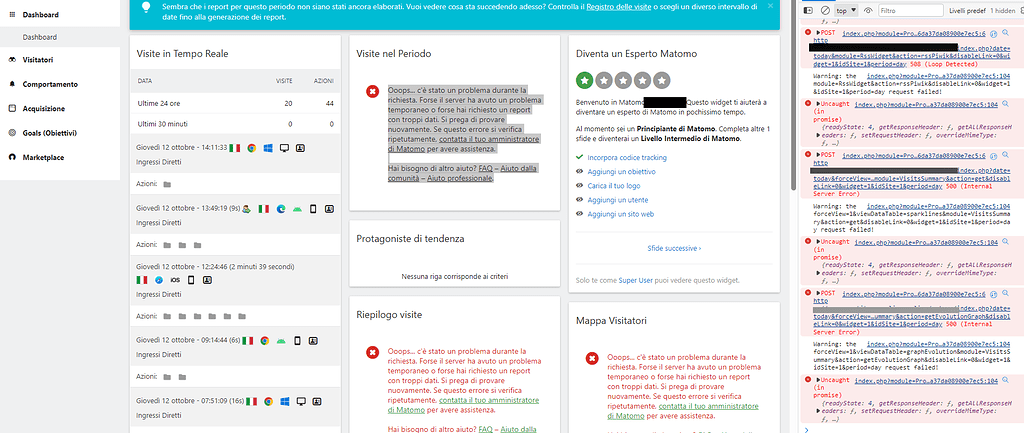Click the desktop monitor icon on the 07:51:09 visit
Viewport: 1024px width, 433px height.
click(301, 401)
